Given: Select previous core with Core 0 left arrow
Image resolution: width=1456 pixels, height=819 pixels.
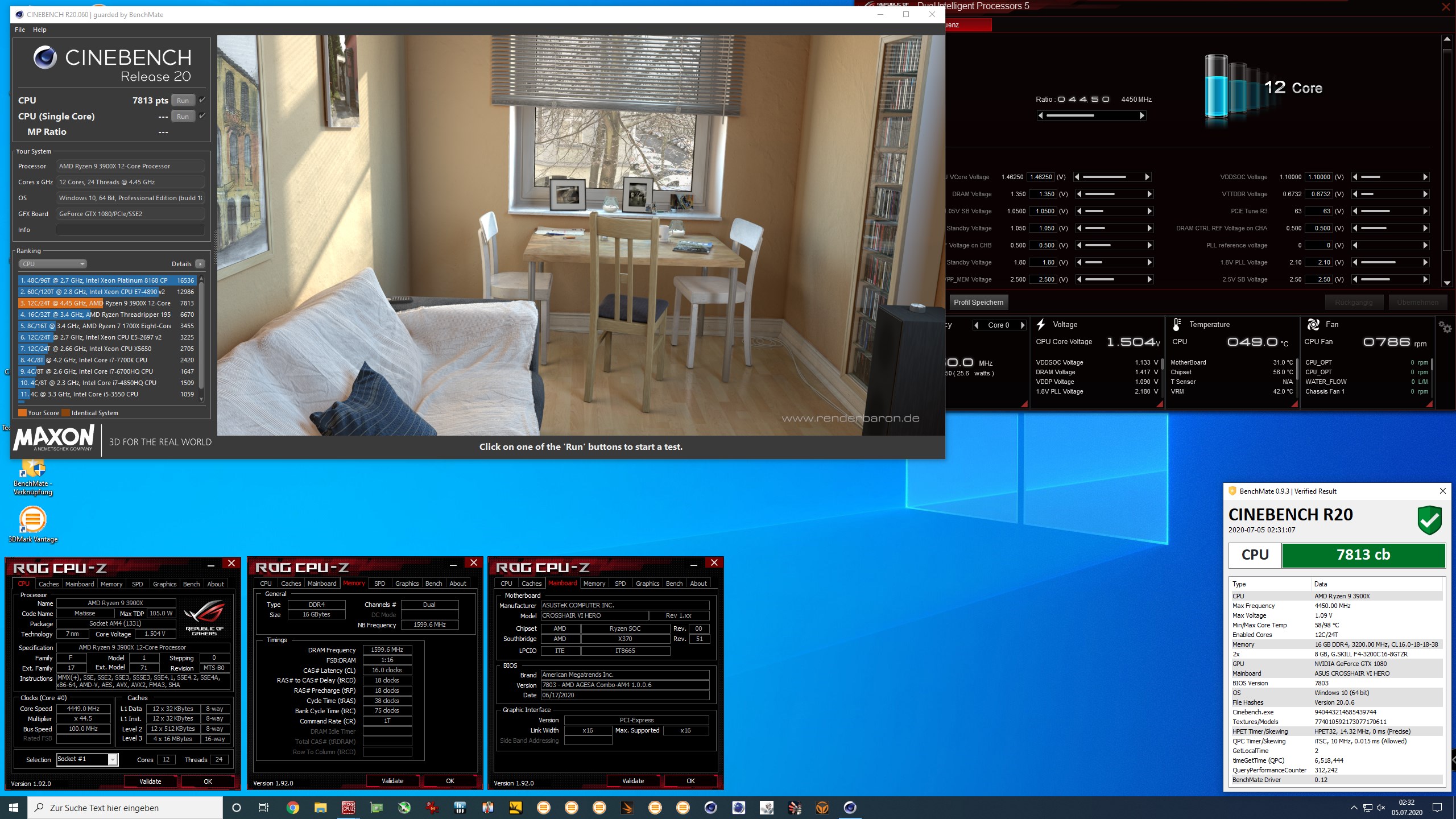Looking at the screenshot, I should (x=977, y=325).
